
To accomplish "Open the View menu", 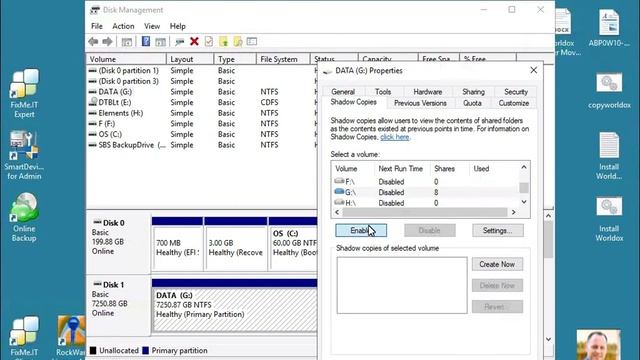I will point(152,26).
